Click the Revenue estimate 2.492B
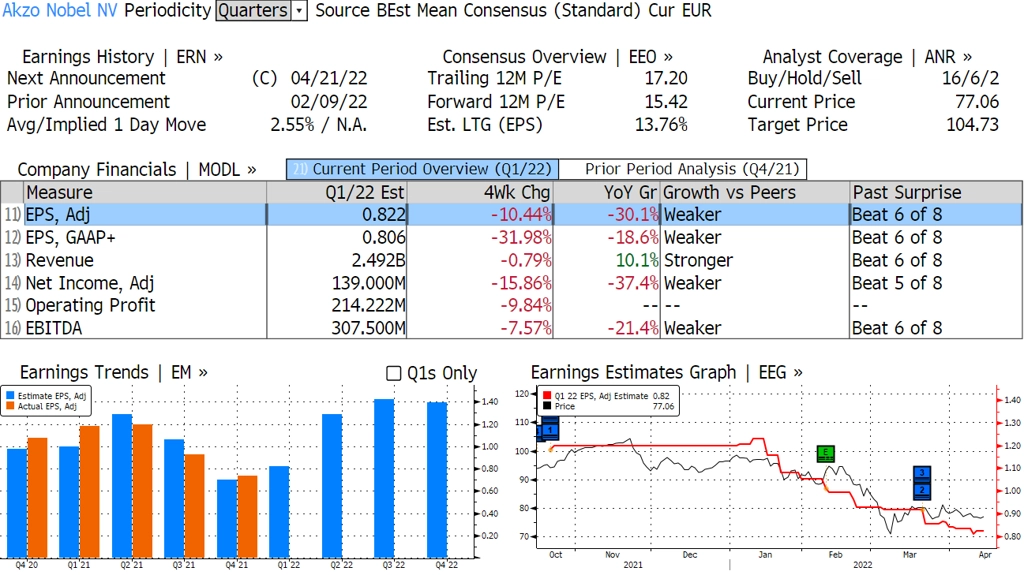 (378, 260)
